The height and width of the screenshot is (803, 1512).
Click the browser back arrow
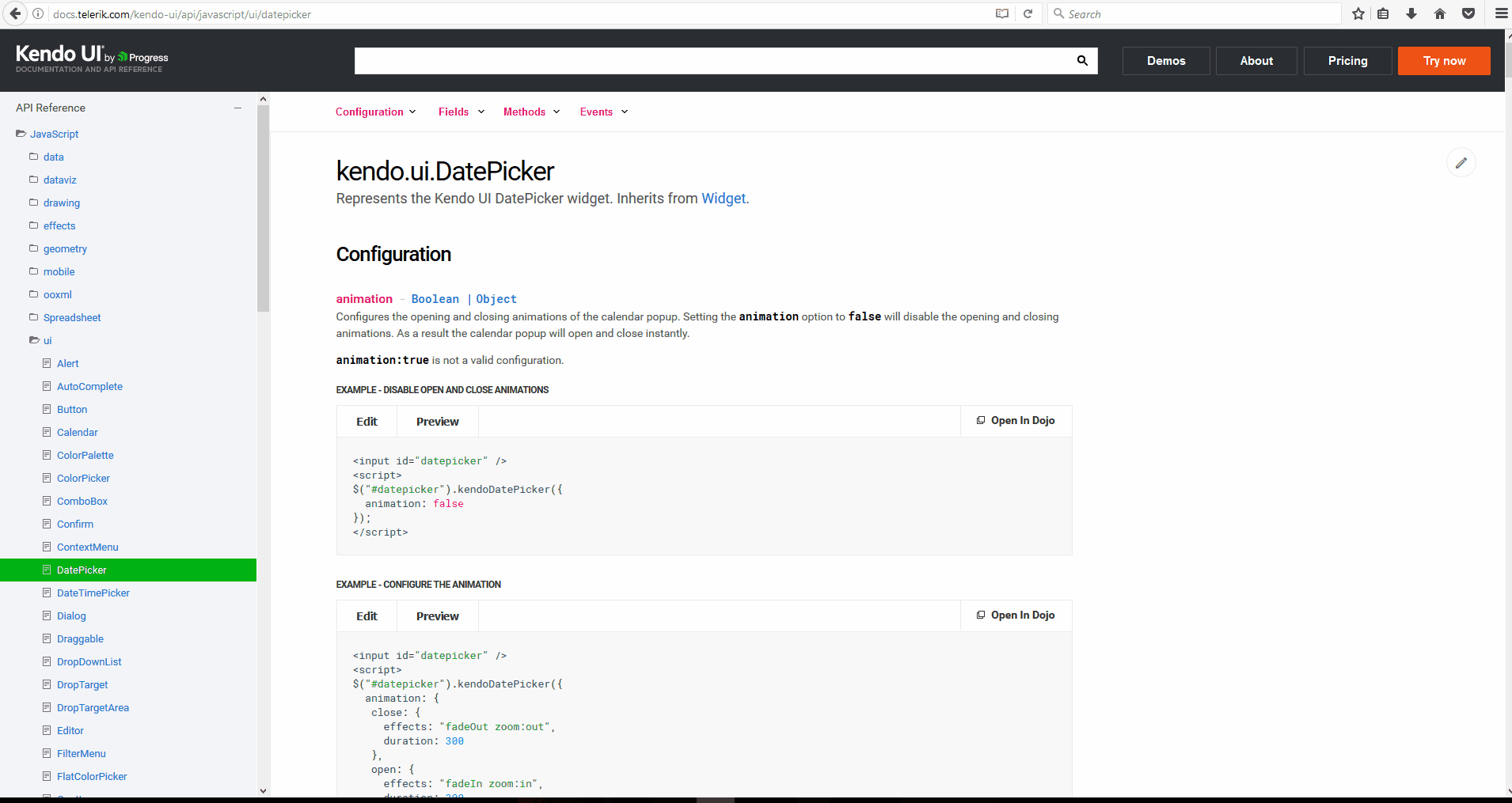pyautogui.click(x=15, y=13)
